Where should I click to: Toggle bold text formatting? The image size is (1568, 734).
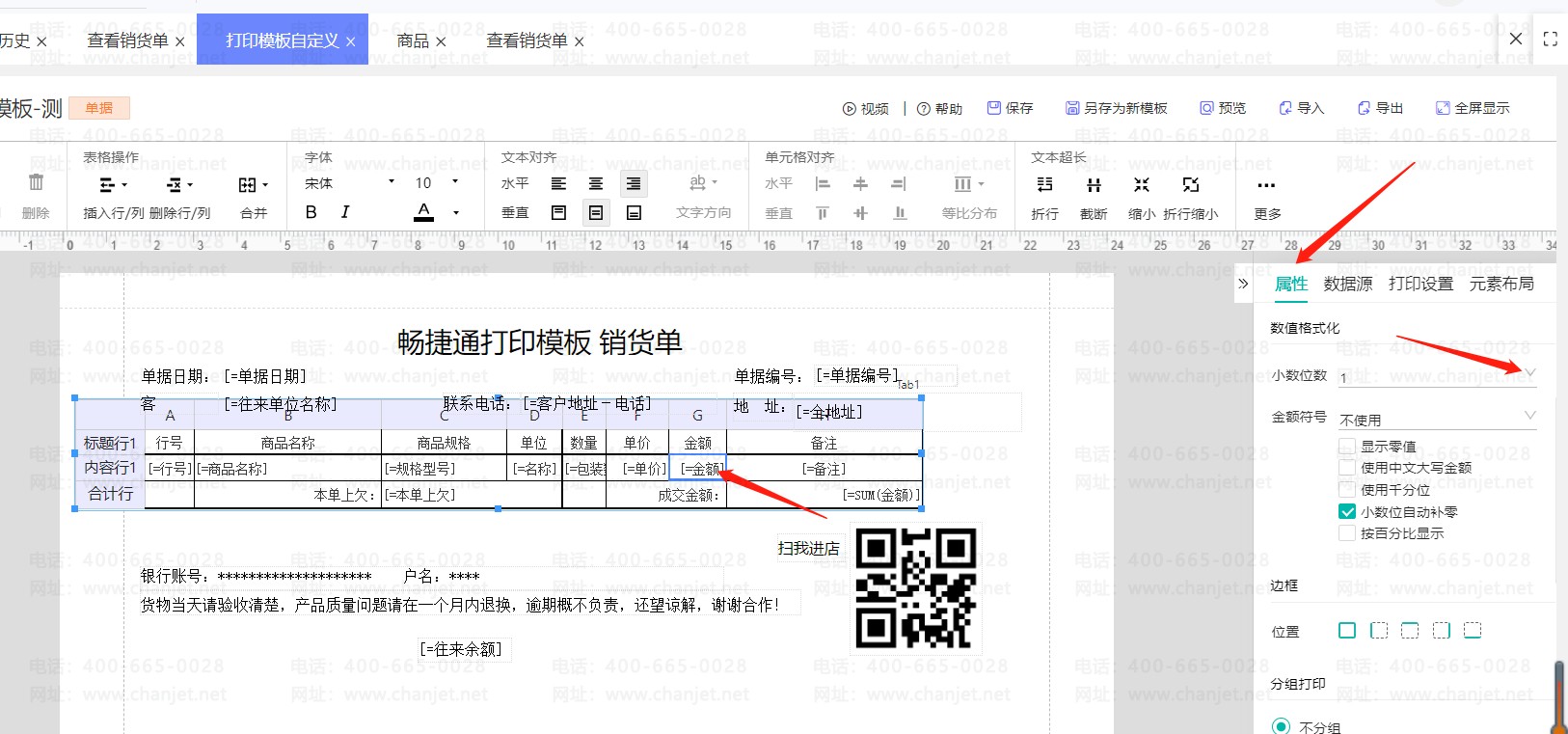coord(311,212)
